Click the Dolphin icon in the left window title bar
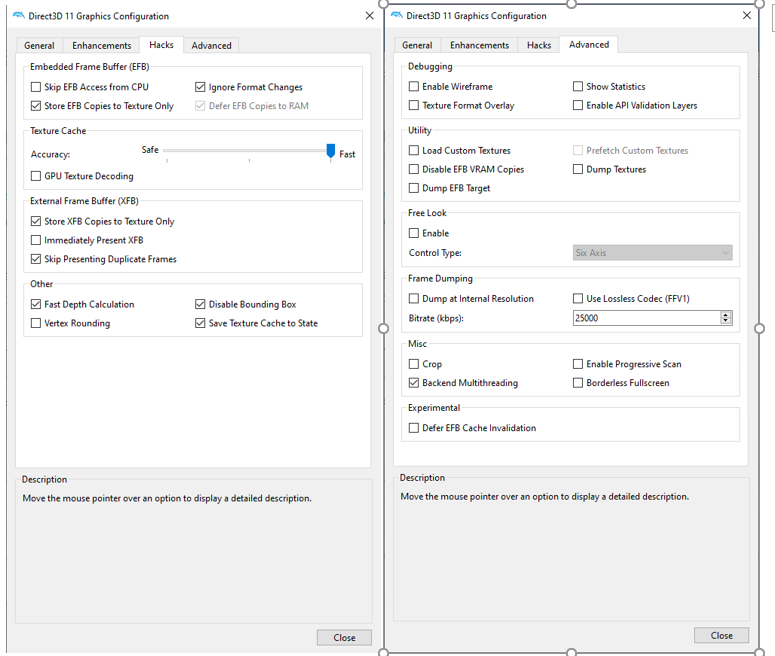775x656 pixels. click(x=19, y=16)
